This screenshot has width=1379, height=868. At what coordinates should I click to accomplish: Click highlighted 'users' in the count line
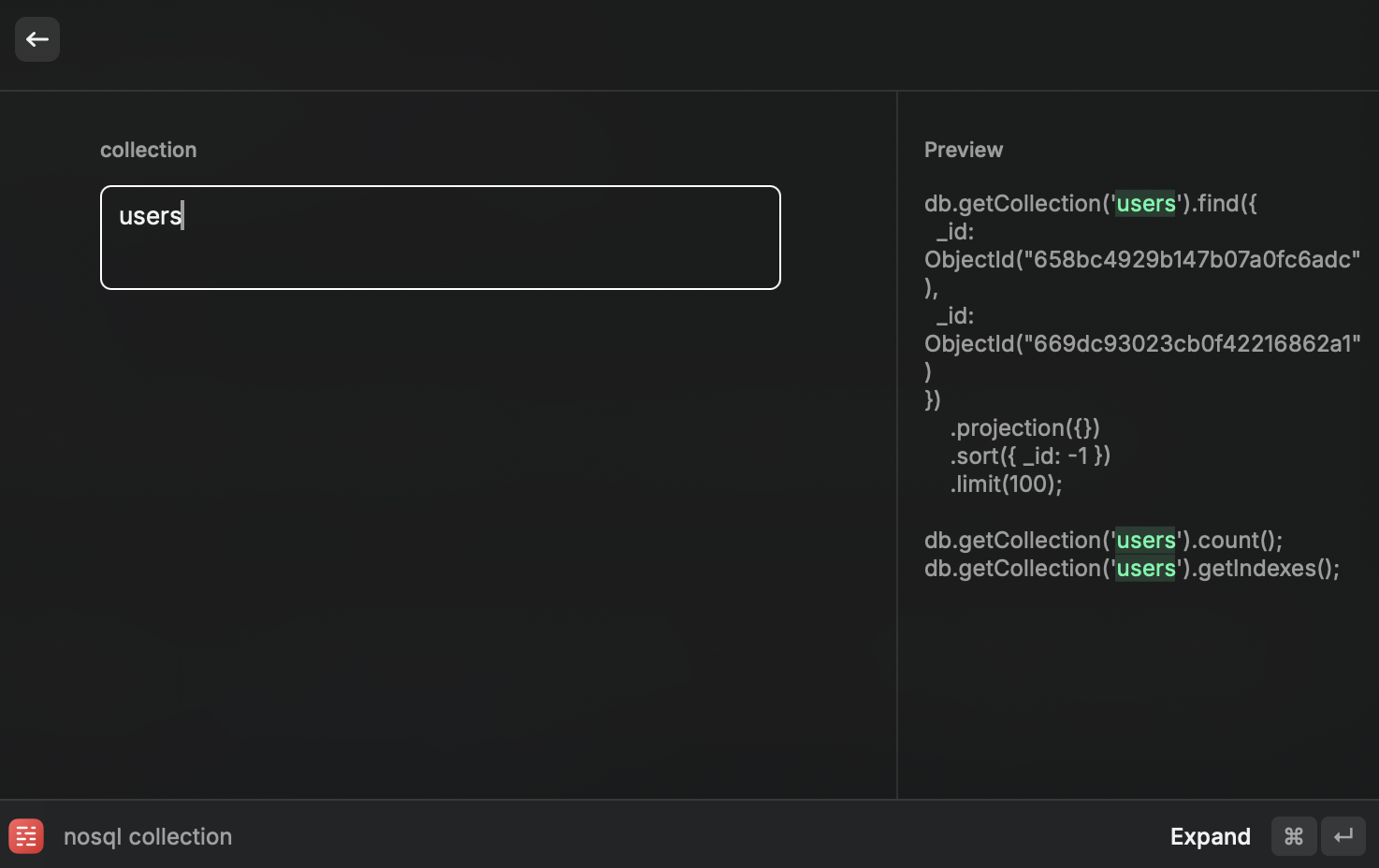tap(1145, 540)
